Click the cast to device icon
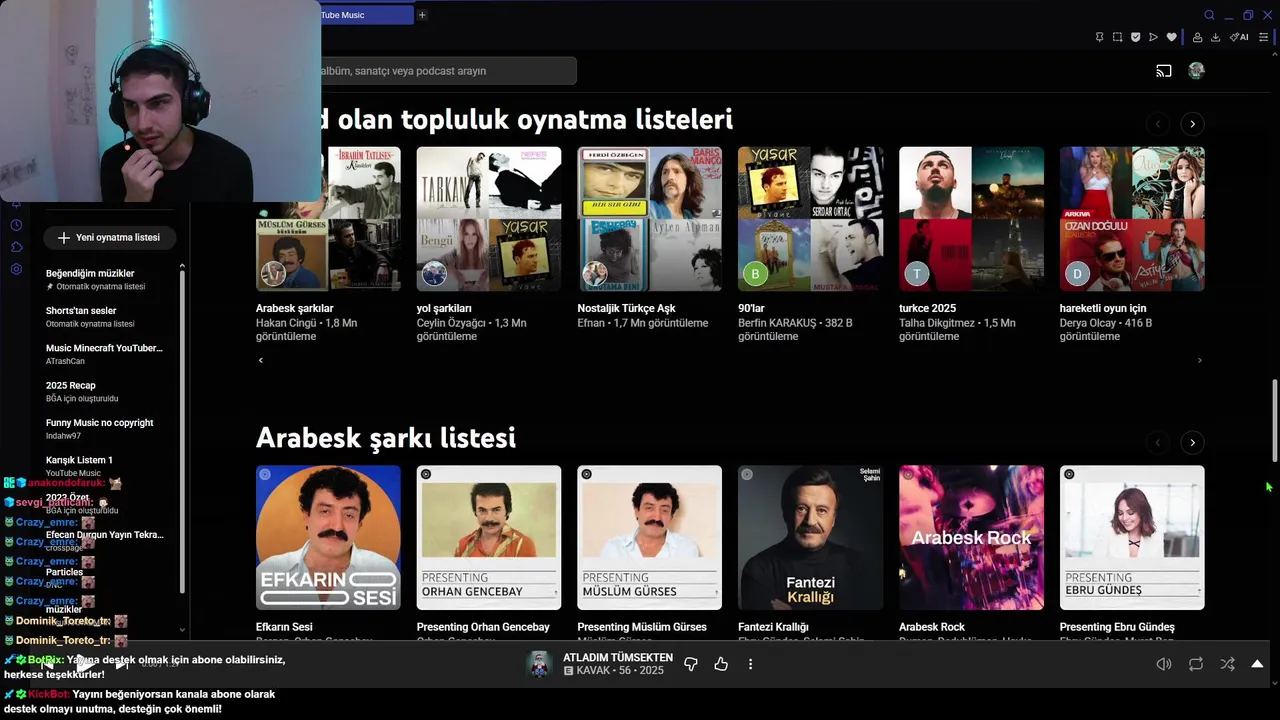This screenshot has height=720, width=1280. pos(1164,71)
